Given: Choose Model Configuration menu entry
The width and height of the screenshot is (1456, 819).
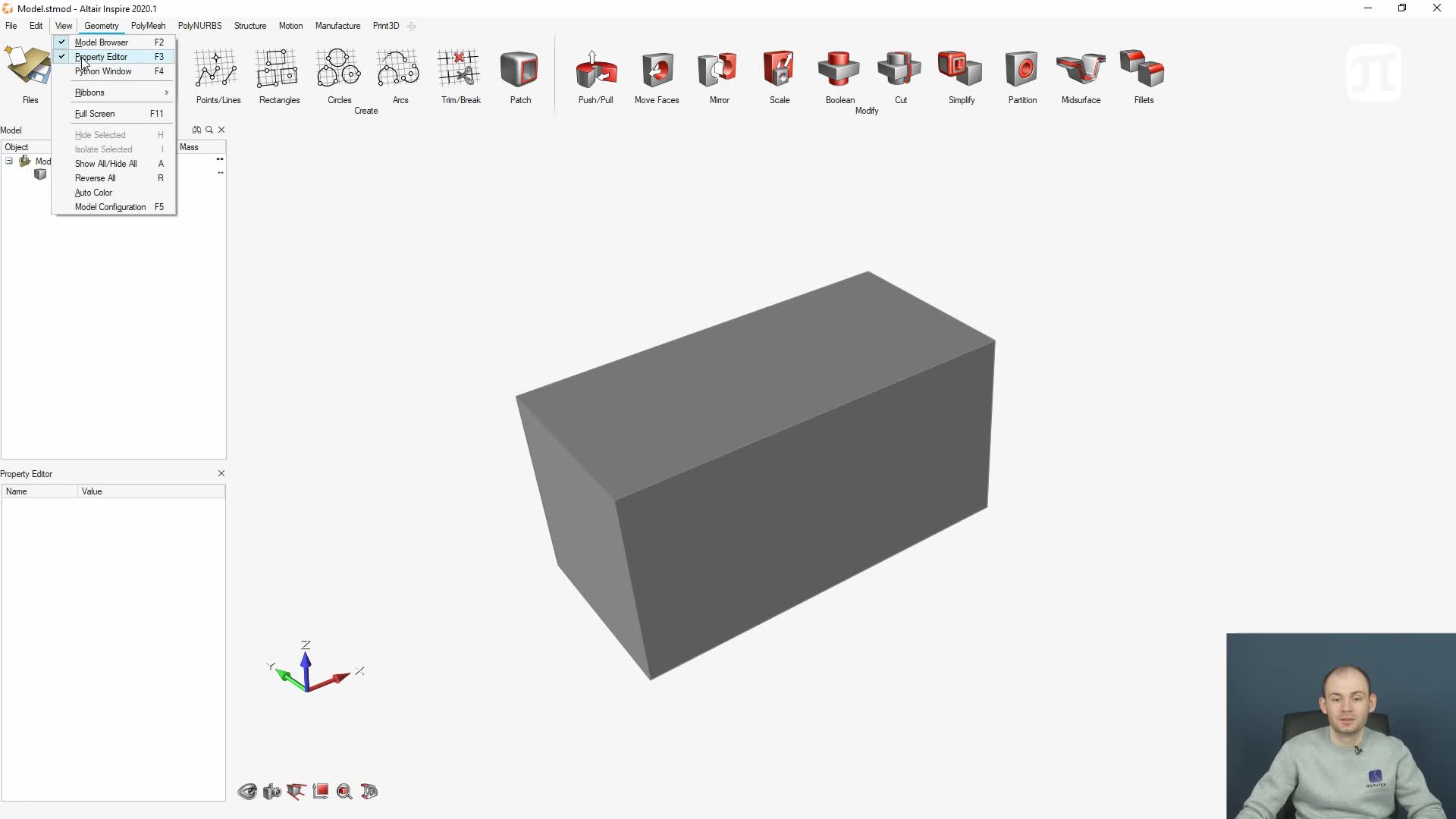Looking at the screenshot, I should pos(114,207).
